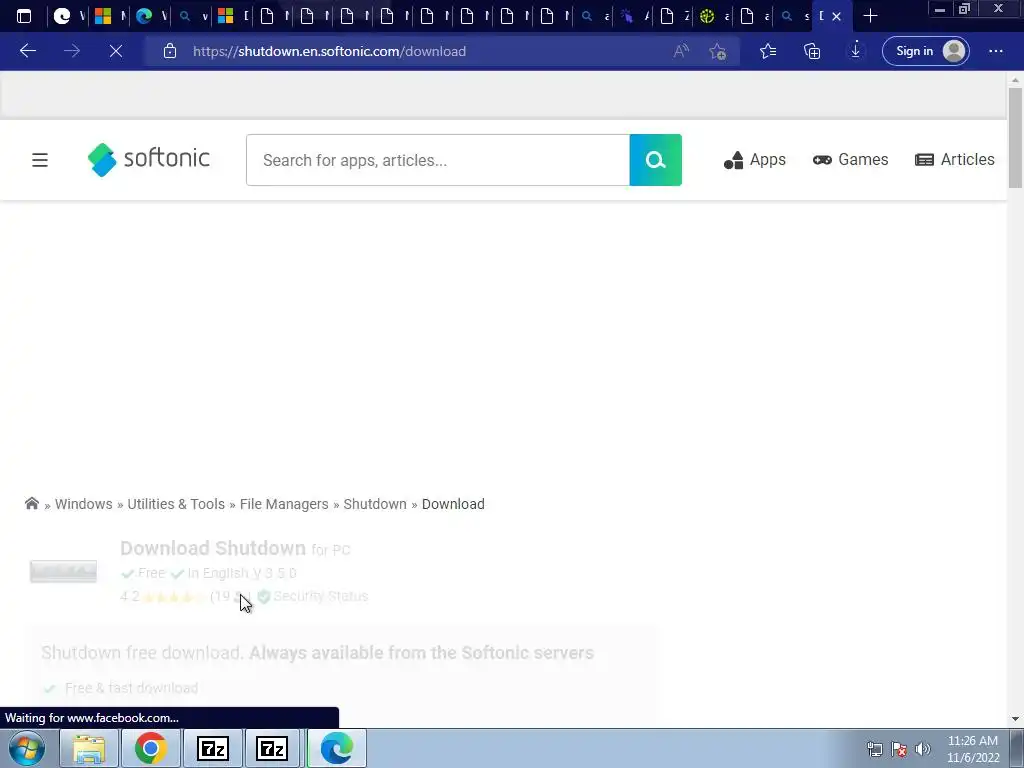Open a new browser tab
Screen dimensions: 1024x768
click(870, 16)
